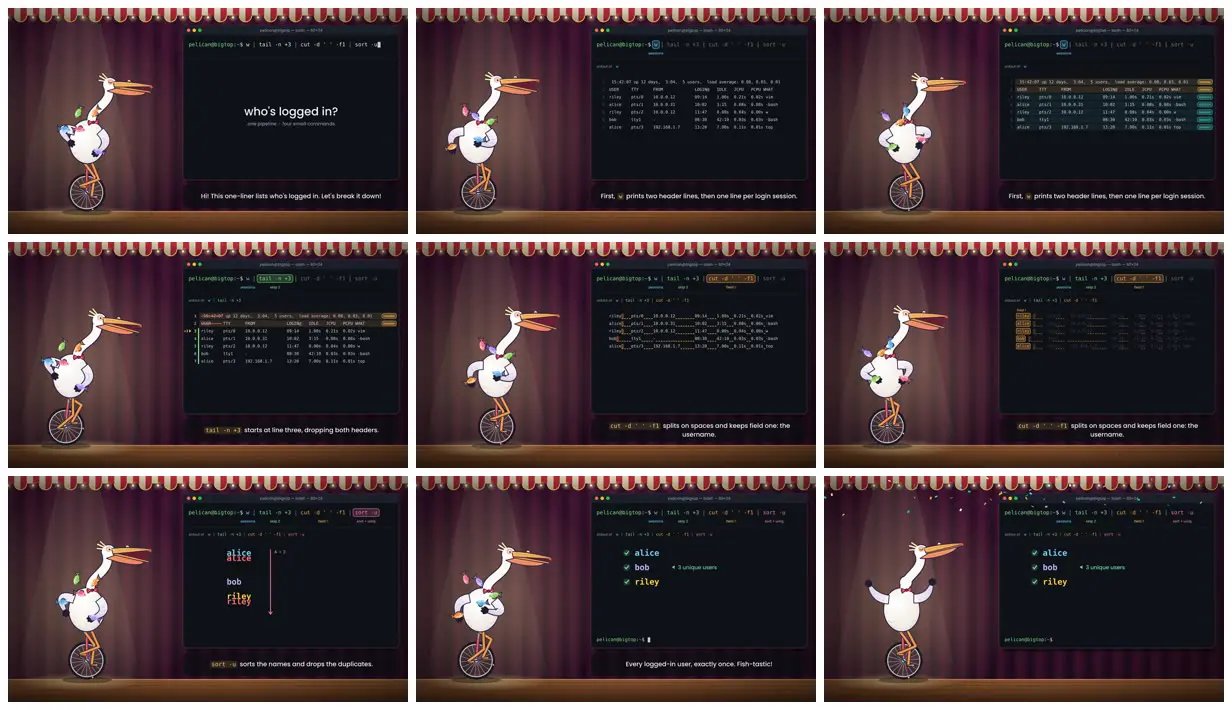Screen dimensions: 1232x710
Task: Toggle alice's checkmark in the "Fish-tastic!" frame
Action: coord(627,553)
